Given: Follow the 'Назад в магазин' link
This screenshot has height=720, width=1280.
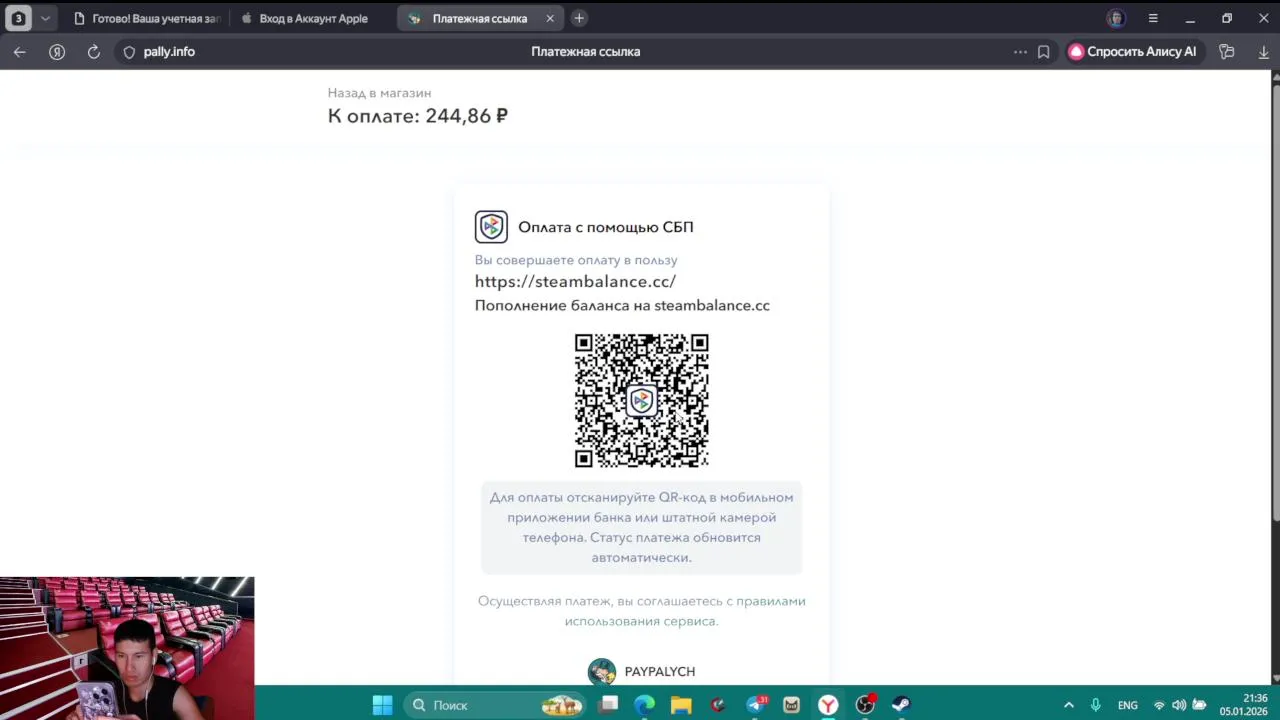Looking at the screenshot, I should pos(379,93).
